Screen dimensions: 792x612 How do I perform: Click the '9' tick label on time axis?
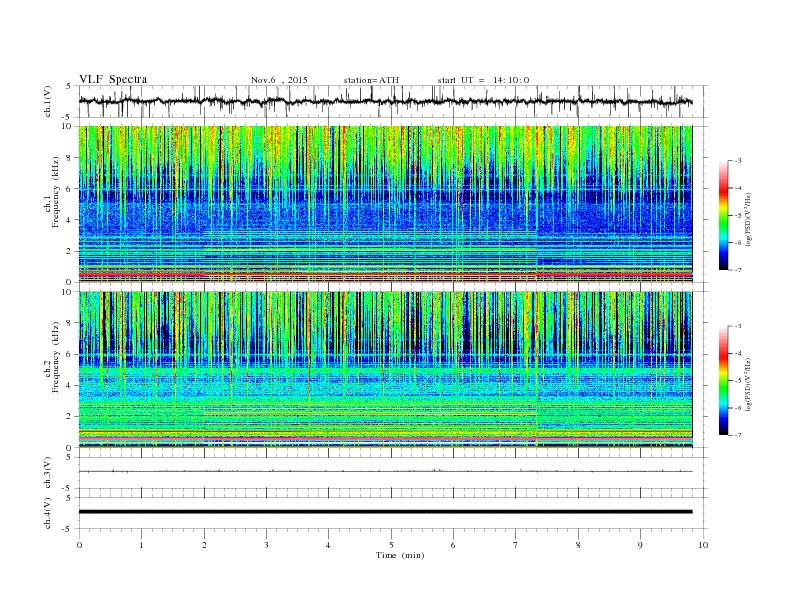(640, 545)
